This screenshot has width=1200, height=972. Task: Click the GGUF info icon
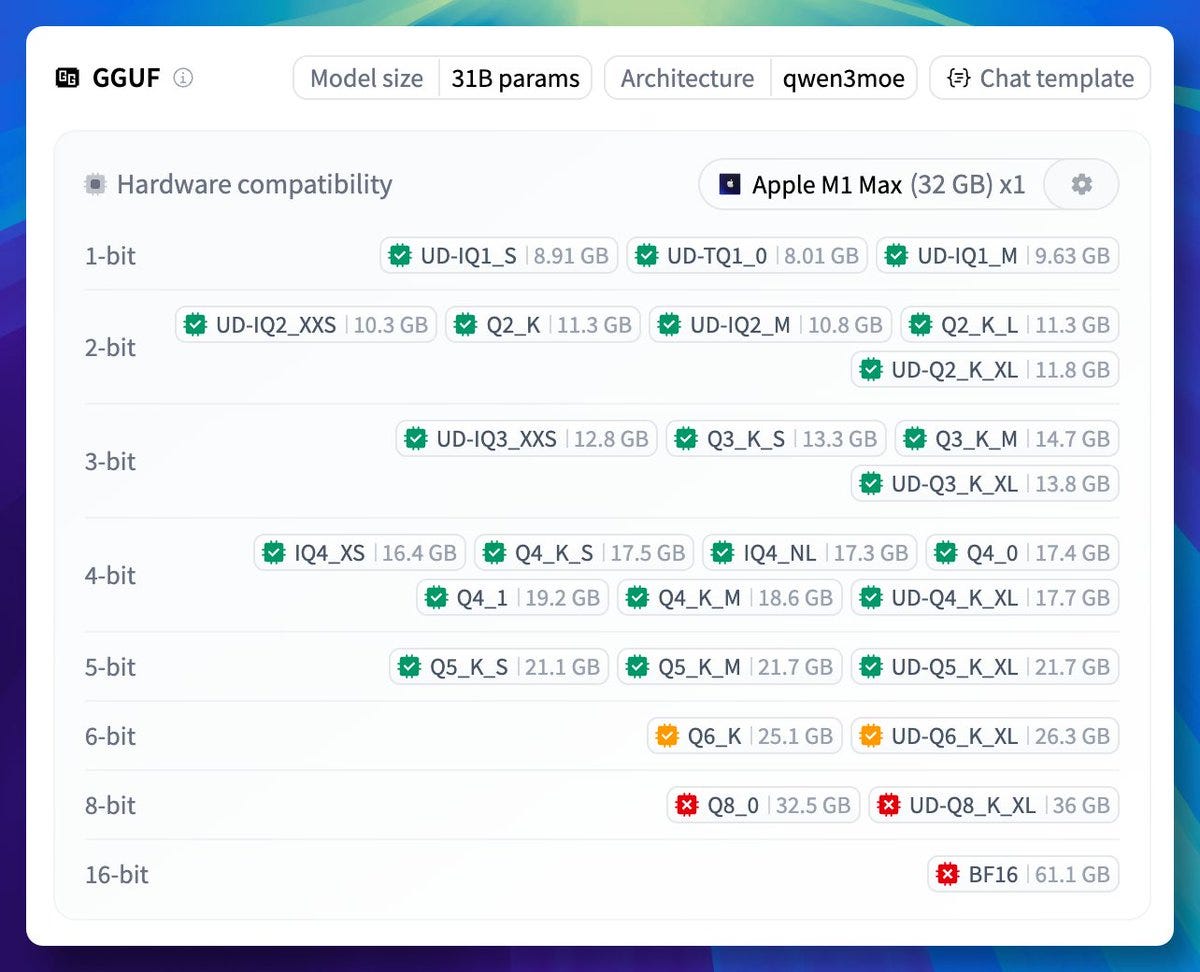(x=183, y=78)
